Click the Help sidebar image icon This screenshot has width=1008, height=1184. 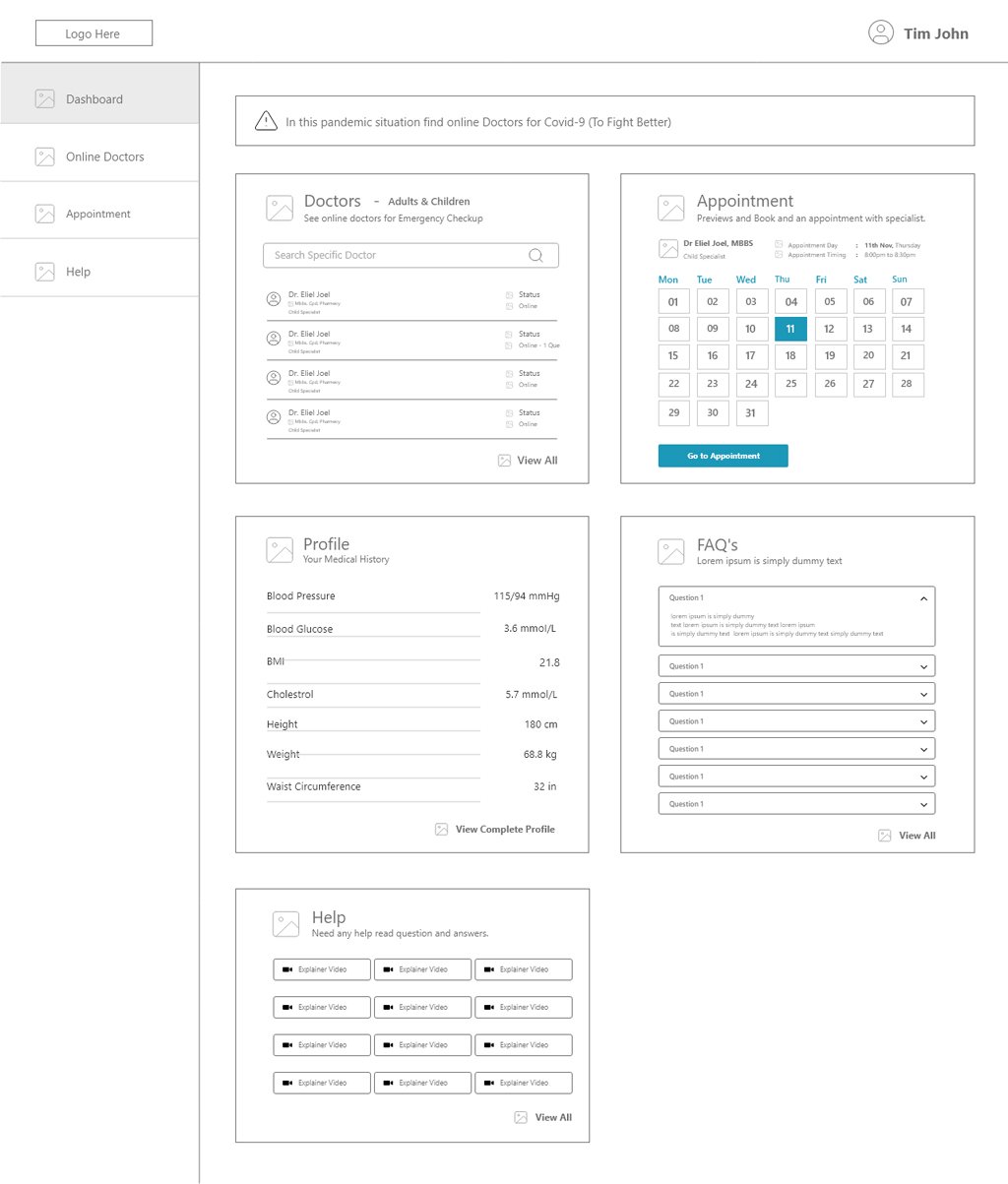44,272
